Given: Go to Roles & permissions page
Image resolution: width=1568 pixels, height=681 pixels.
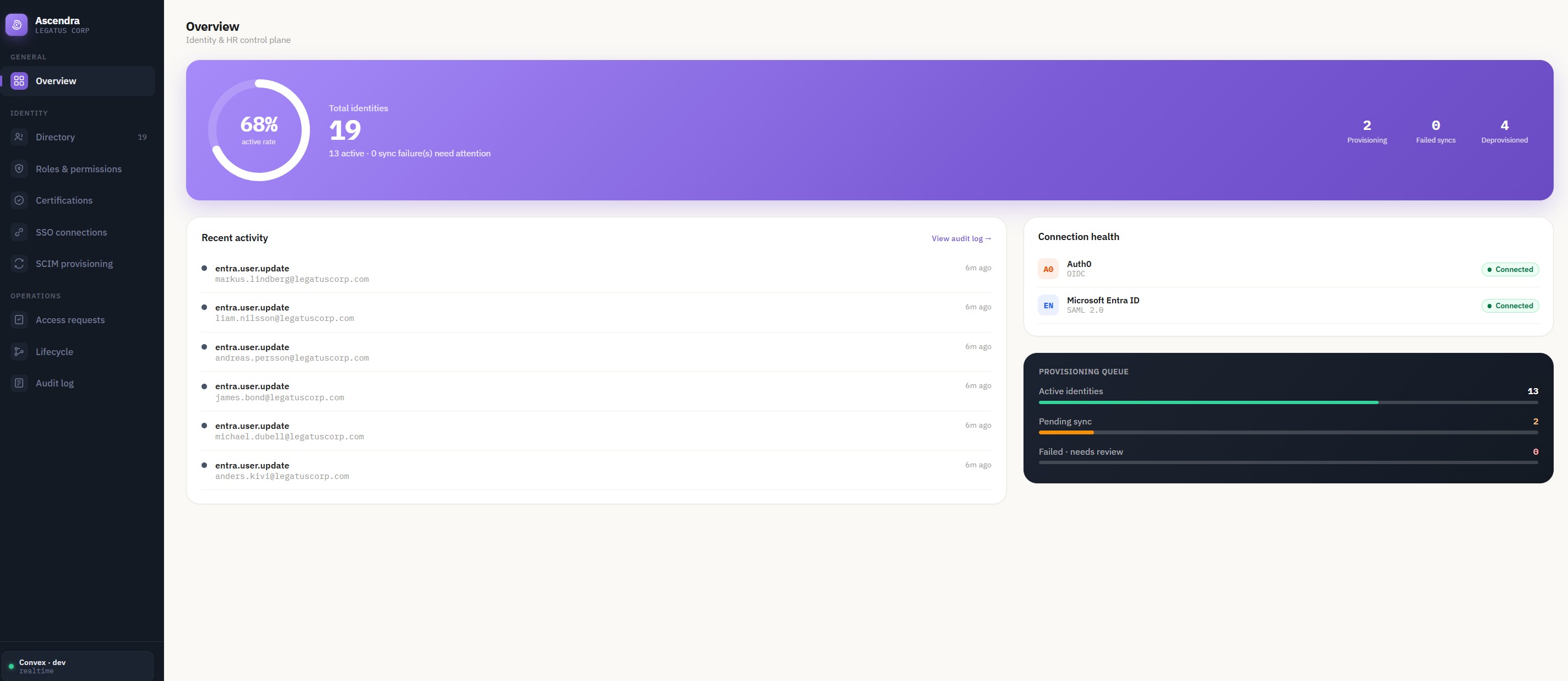Looking at the screenshot, I should (x=78, y=168).
